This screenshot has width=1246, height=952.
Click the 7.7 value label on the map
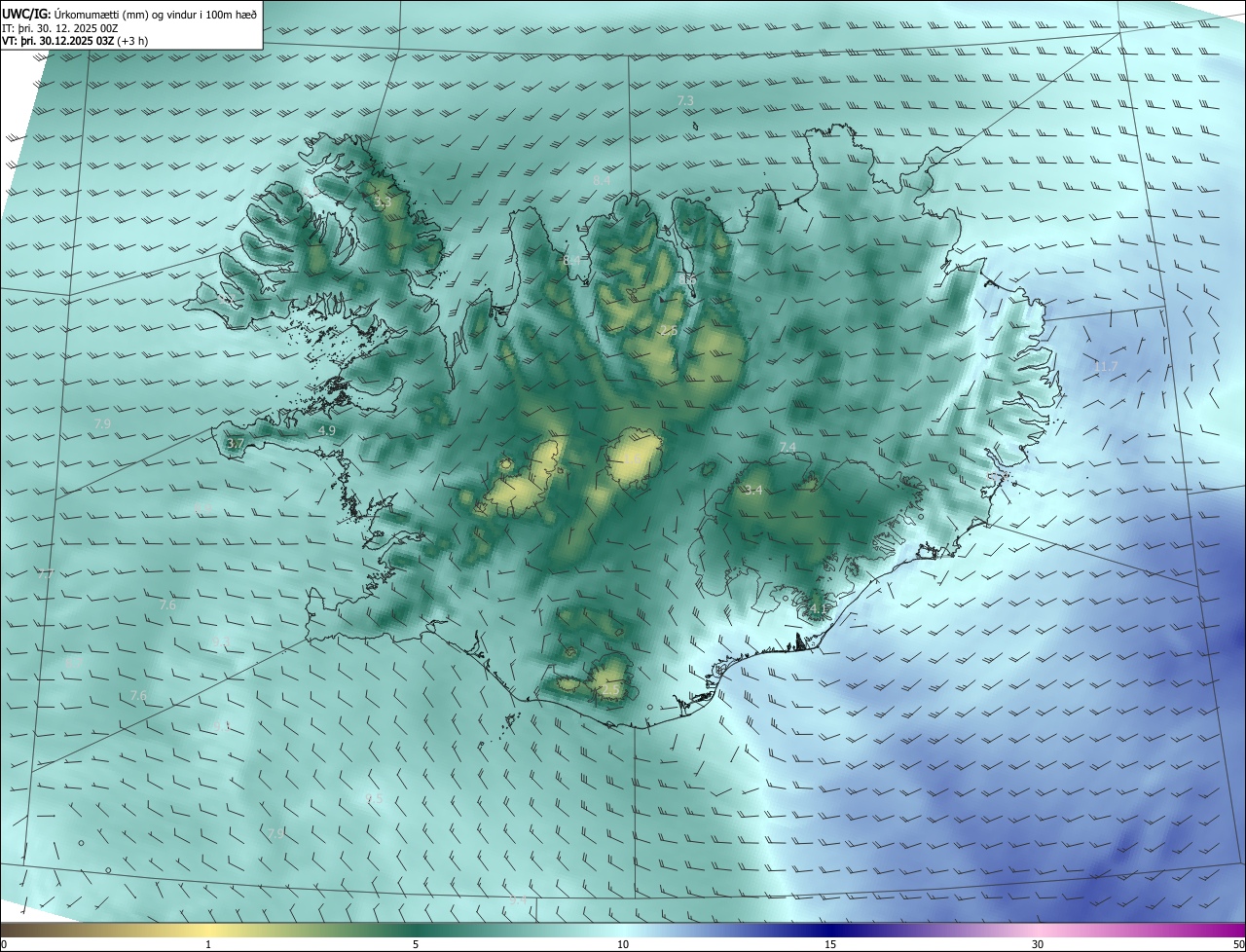[46, 574]
